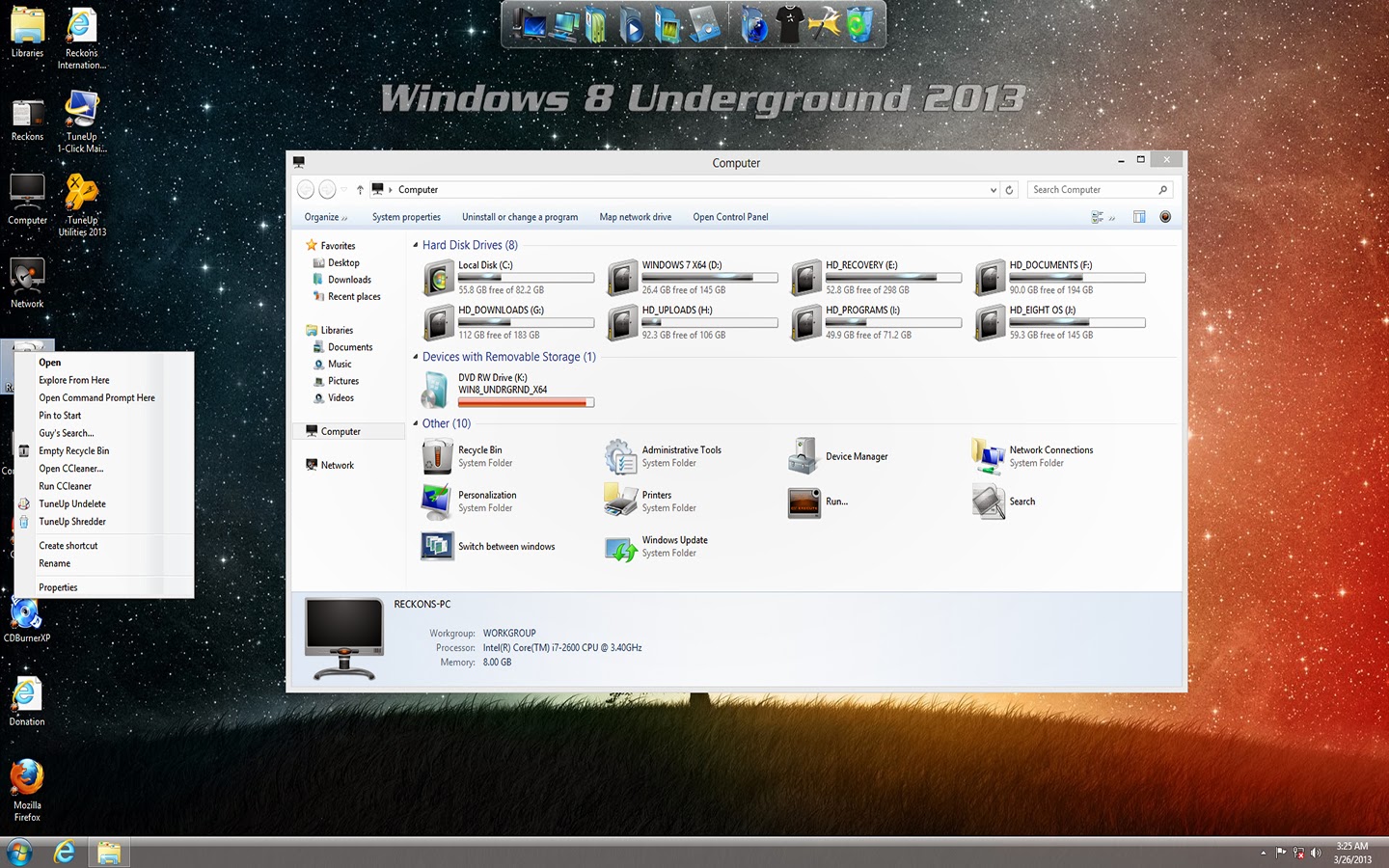Open the HD_RECOVERY (E:) drive icon

pos(805,278)
